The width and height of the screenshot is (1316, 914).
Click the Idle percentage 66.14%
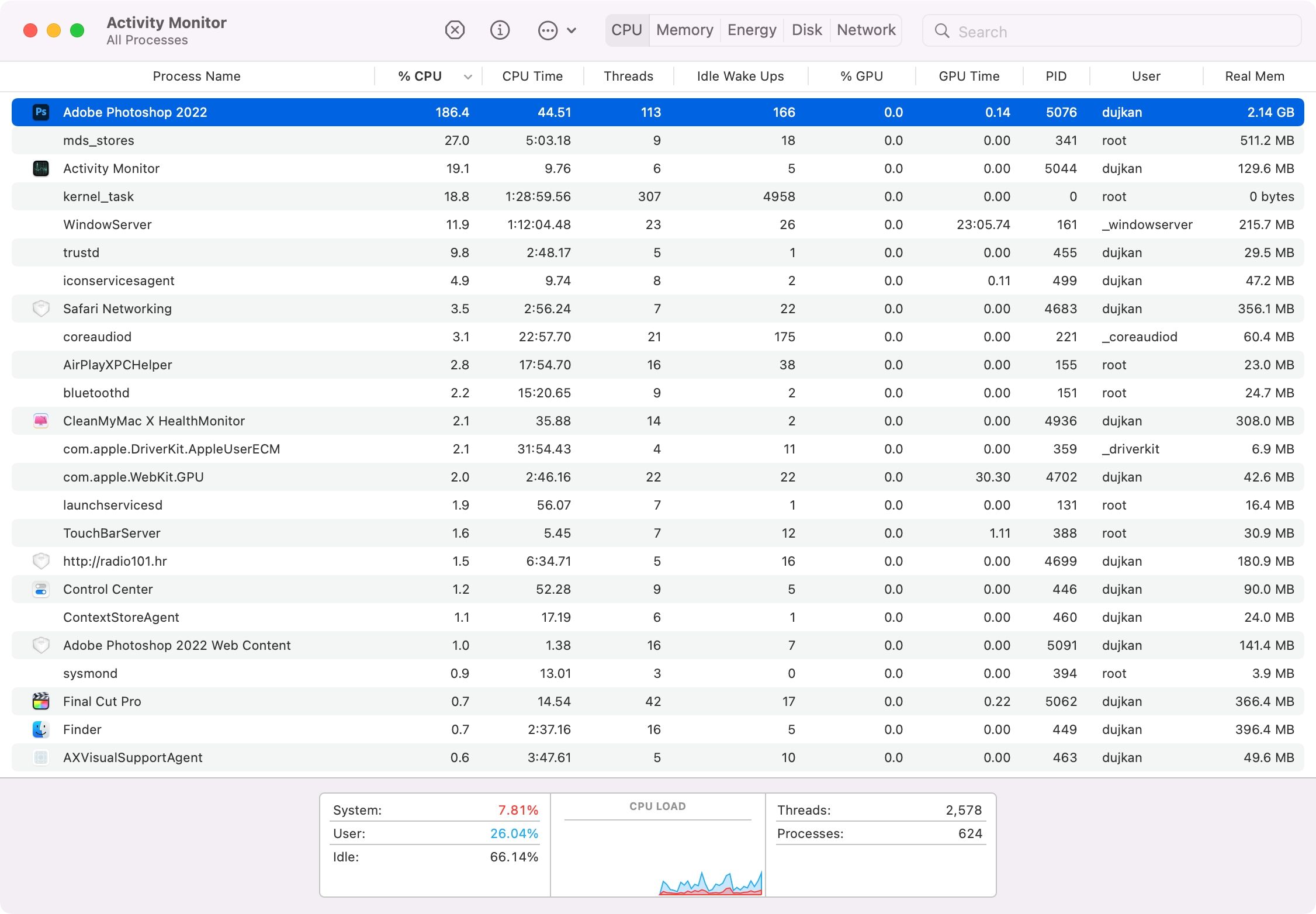point(514,857)
